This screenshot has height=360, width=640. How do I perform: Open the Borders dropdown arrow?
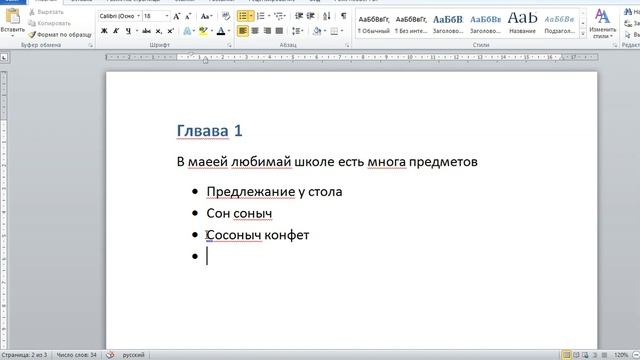pyautogui.click(x=342, y=31)
